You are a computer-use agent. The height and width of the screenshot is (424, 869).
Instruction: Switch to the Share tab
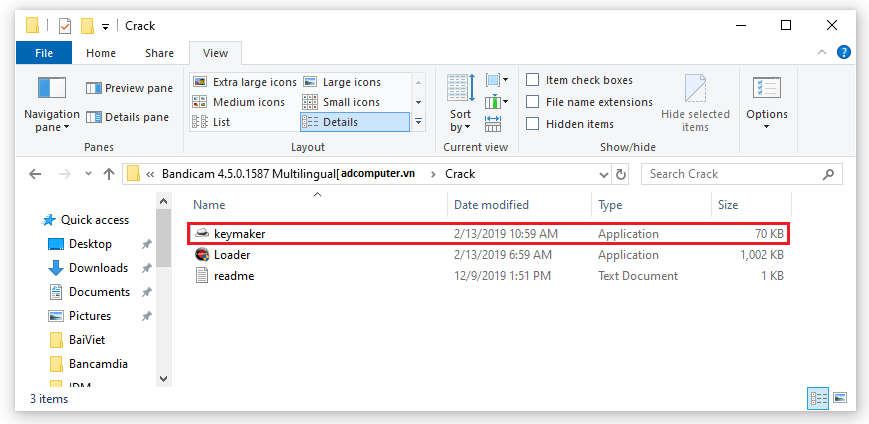(x=159, y=53)
